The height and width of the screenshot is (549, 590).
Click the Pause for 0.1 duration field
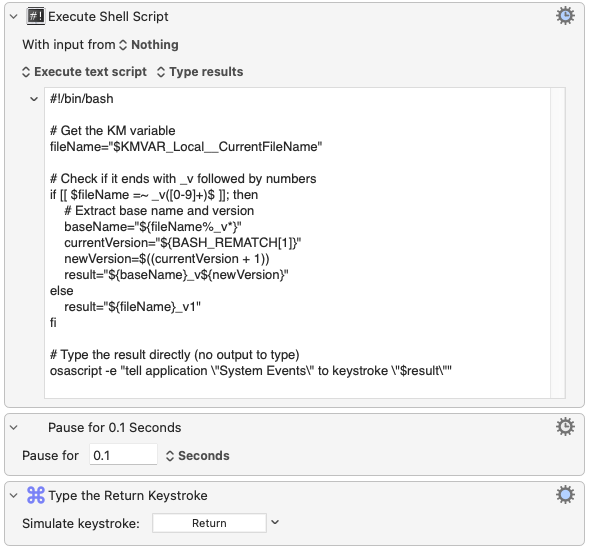tap(123, 455)
